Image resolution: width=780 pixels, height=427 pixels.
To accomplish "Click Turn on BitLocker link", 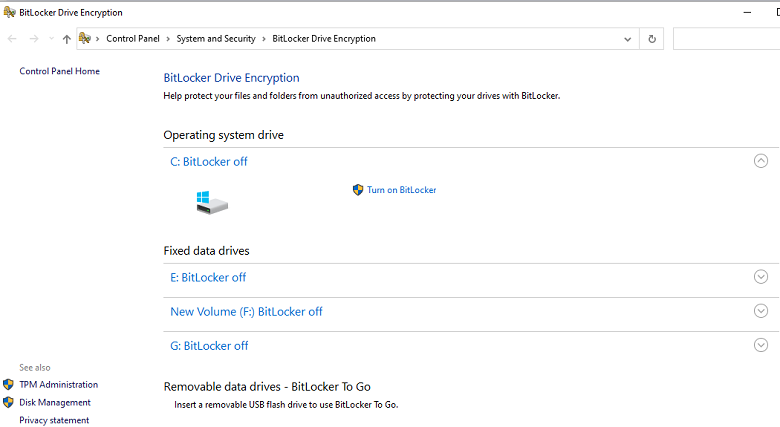I will pyautogui.click(x=401, y=190).
